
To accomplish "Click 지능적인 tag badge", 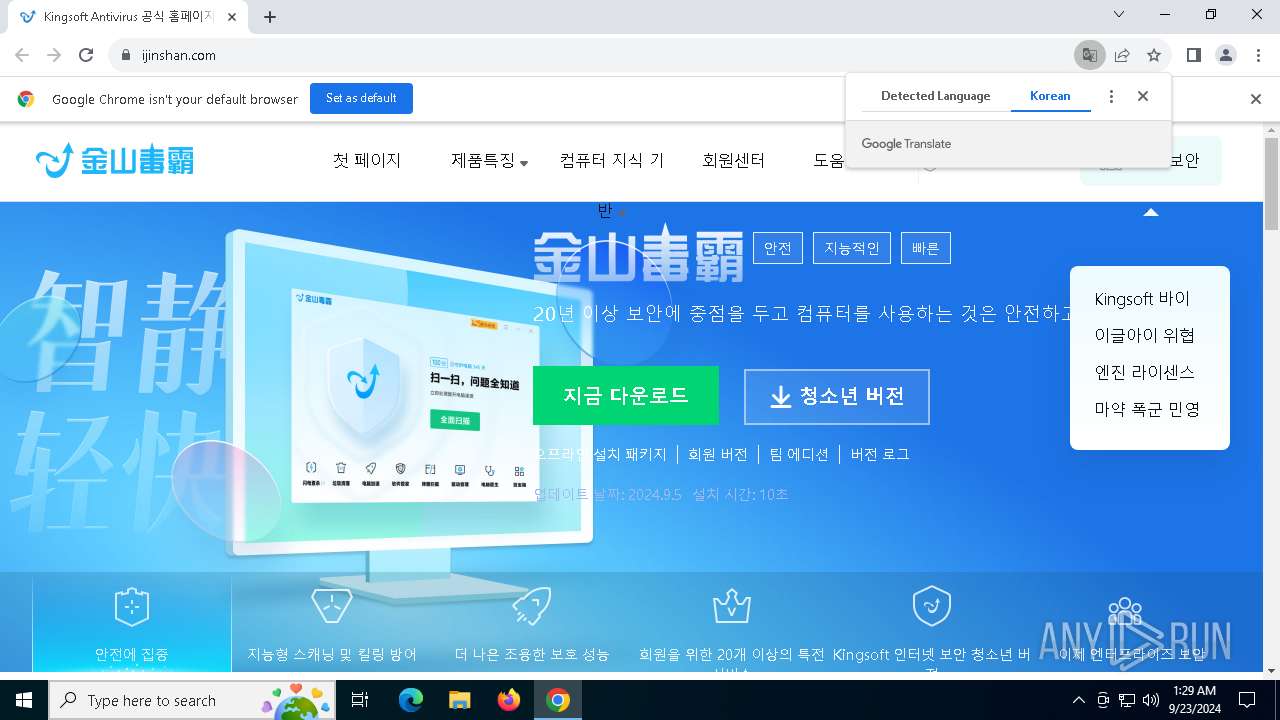I will click(x=852, y=248).
